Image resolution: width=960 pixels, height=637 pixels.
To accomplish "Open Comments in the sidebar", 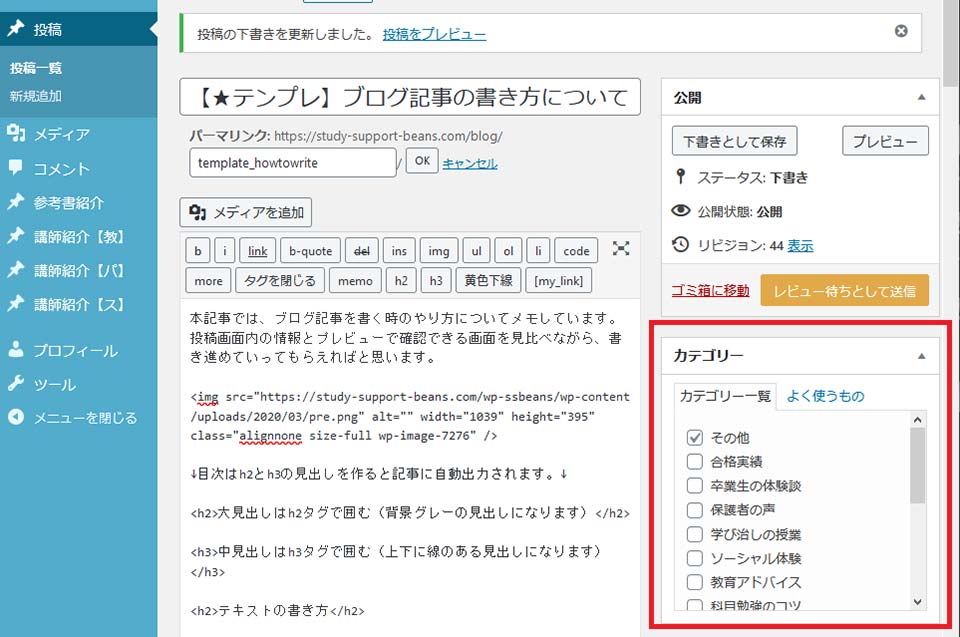I will tap(61, 169).
